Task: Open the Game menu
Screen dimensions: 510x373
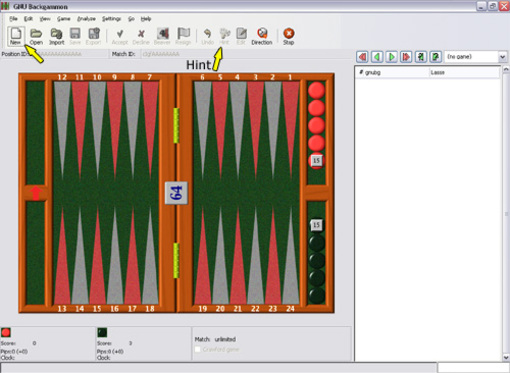Action: pos(63,19)
